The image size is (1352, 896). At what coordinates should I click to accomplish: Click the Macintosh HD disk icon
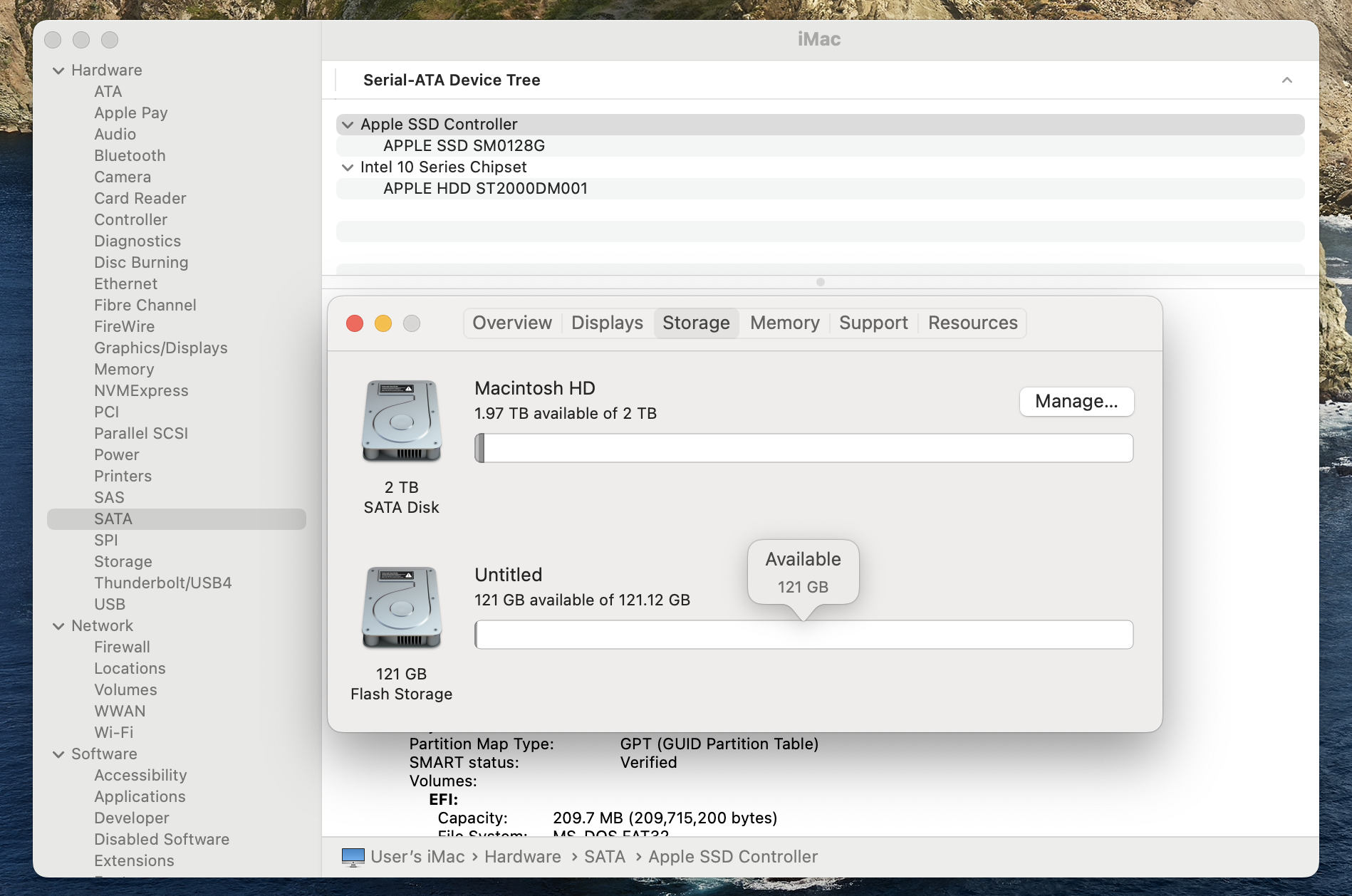click(x=402, y=420)
